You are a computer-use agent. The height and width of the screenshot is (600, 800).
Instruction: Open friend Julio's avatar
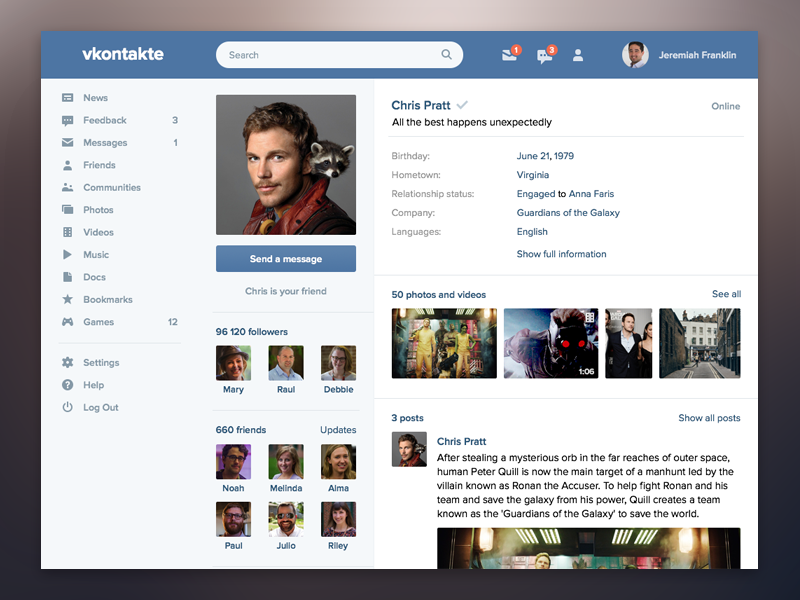click(286, 519)
